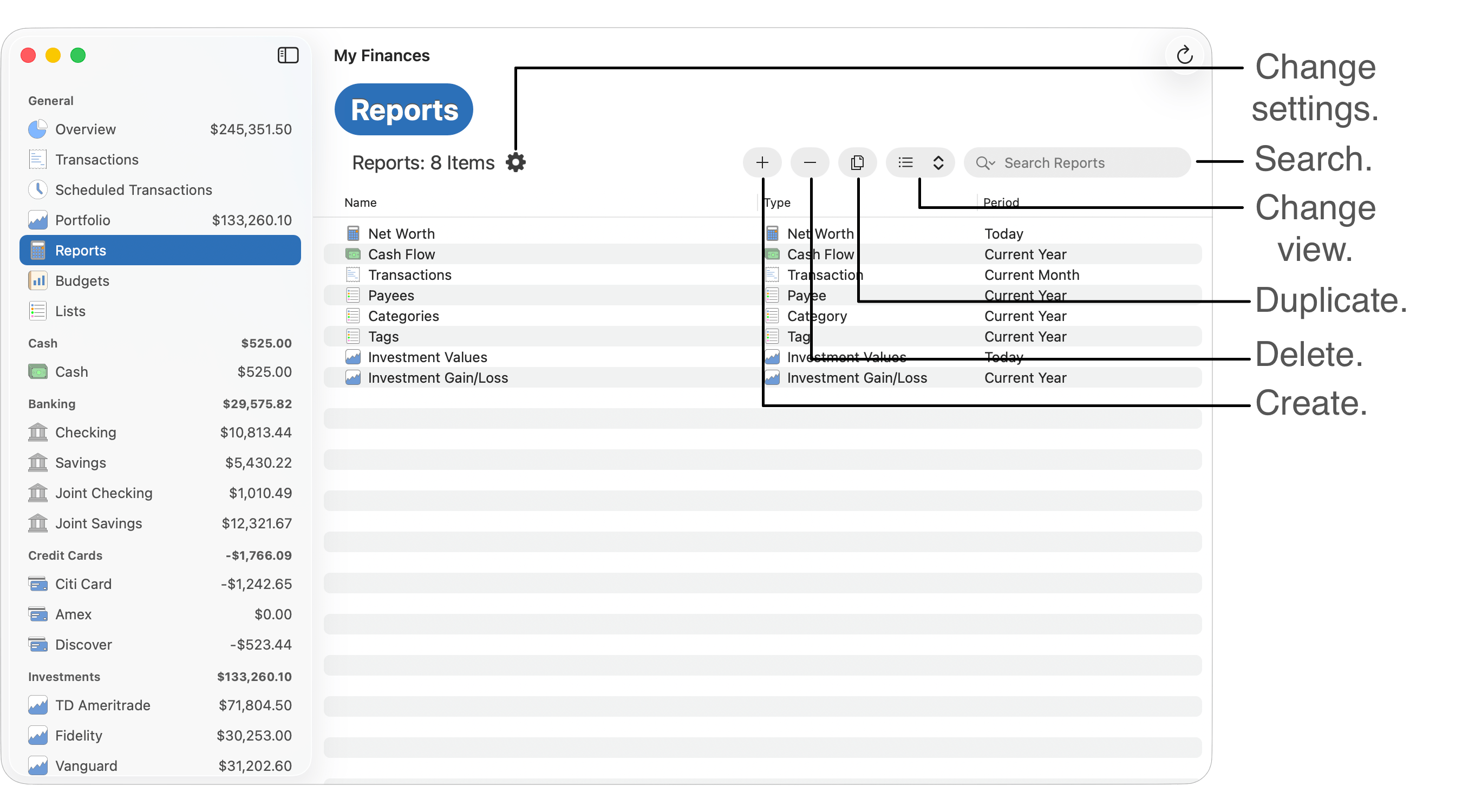Viewport: 1462px width, 812px height.
Task: Open the Citi Card account
Action: [x=83, y=584]
